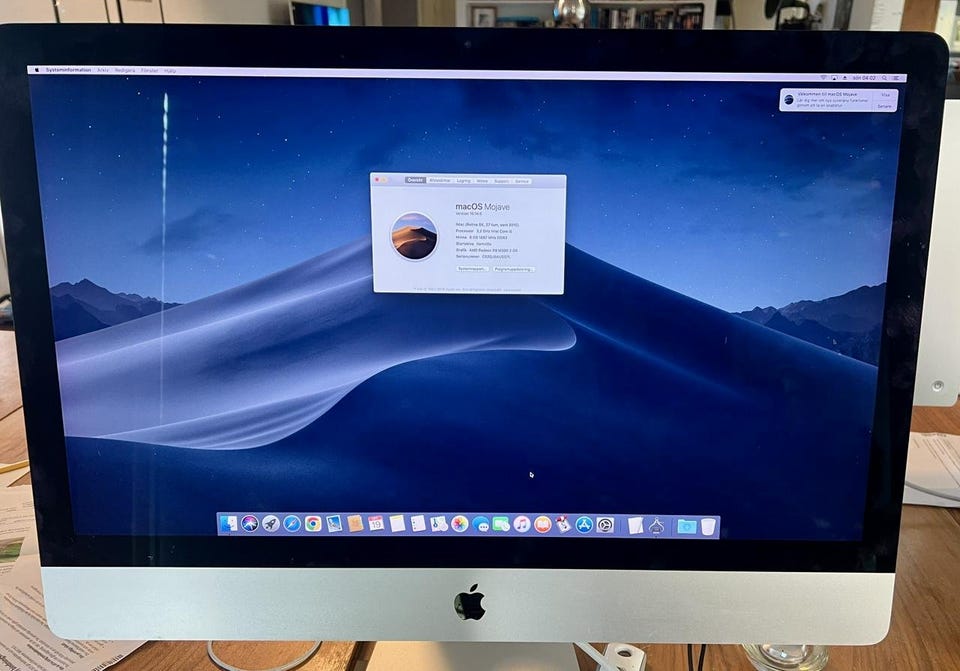
Task: Open Maps icon in the Dock
Action: point(439,524)
